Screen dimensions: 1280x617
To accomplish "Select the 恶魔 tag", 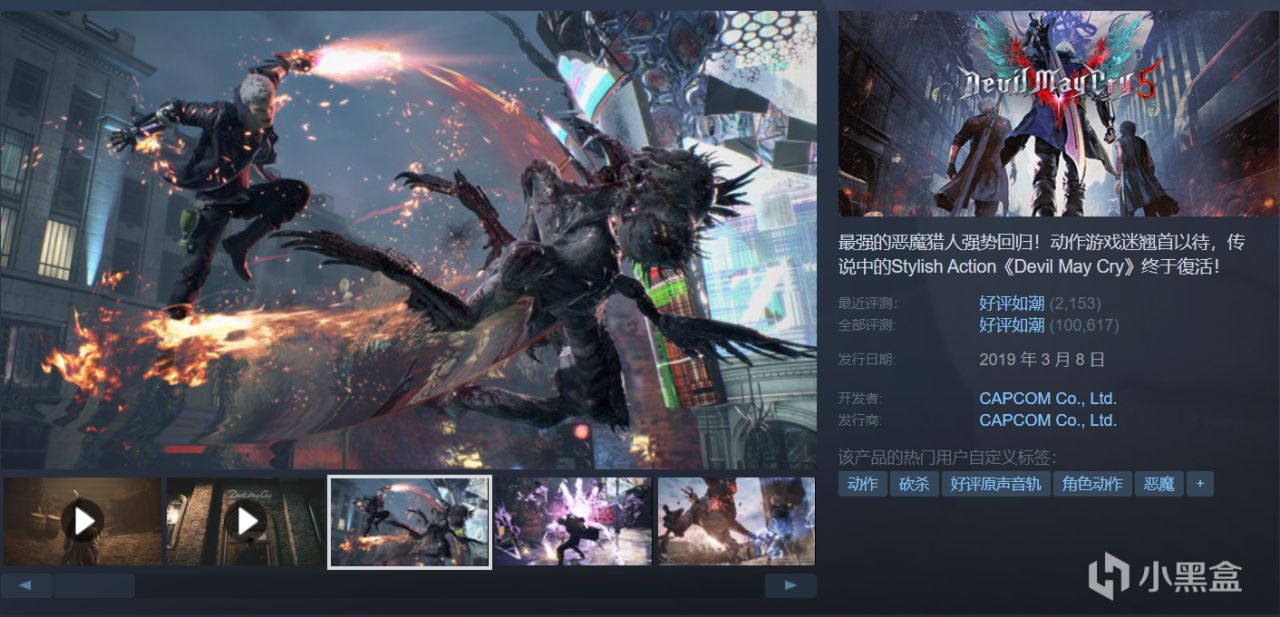I will pyautogui.click(x=1160, y=484).
